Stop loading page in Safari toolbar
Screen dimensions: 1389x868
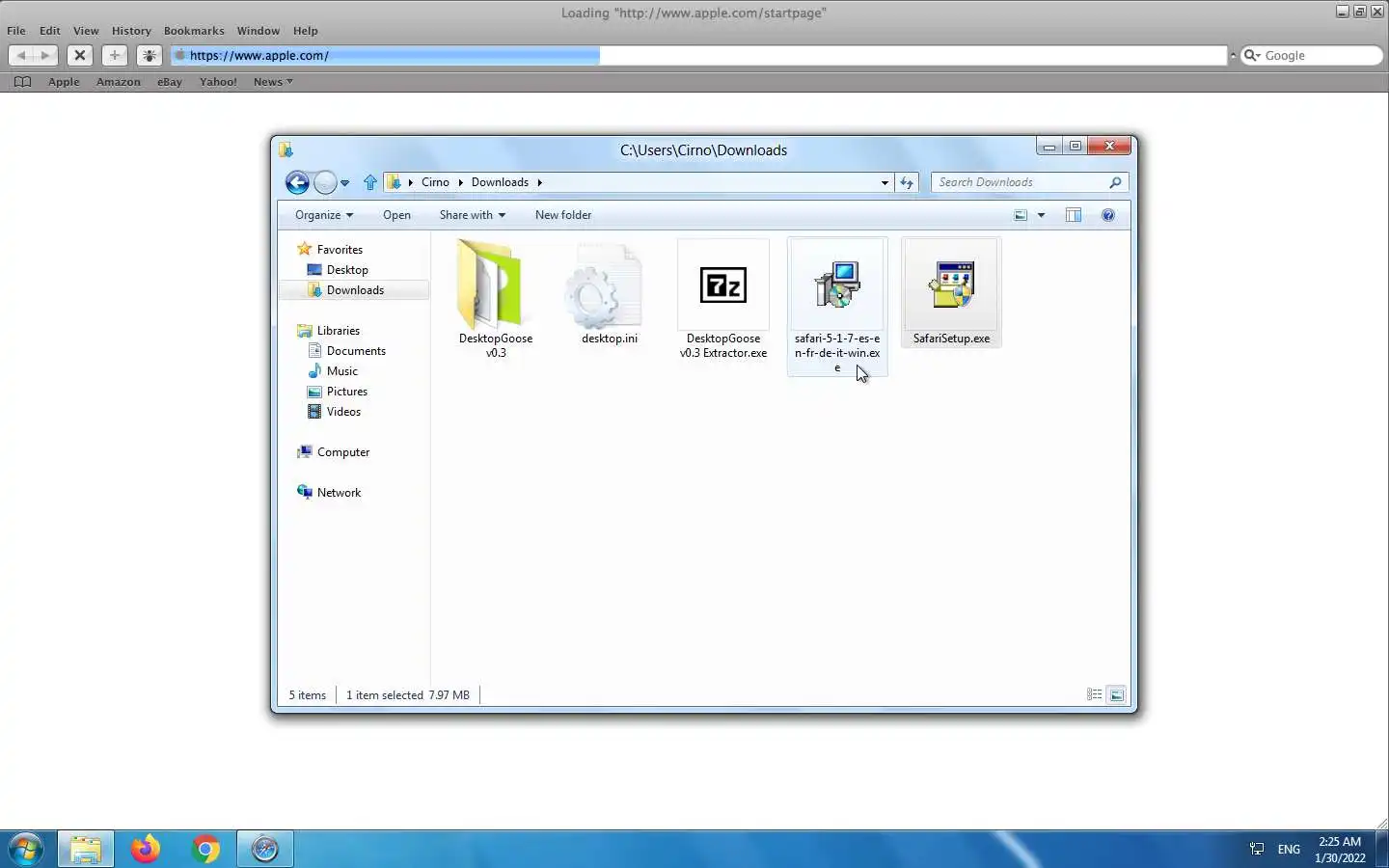(x=80, y=55)
